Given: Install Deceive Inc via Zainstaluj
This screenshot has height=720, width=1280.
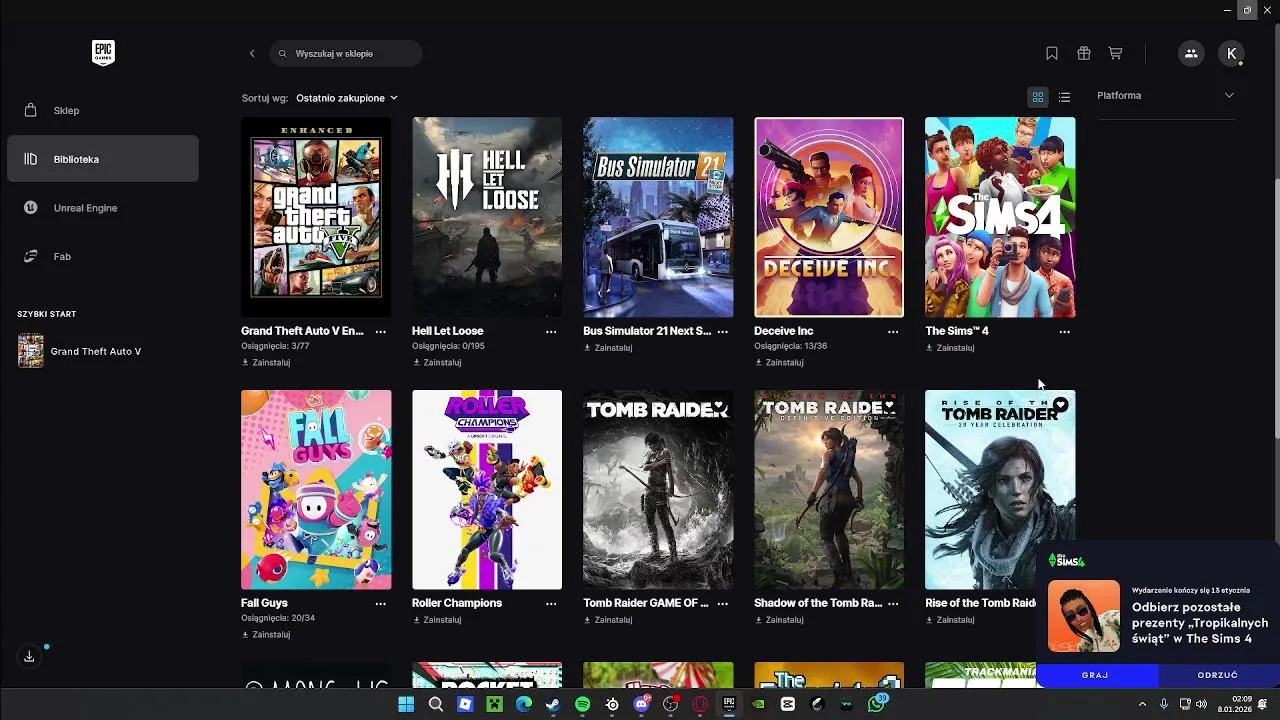Looking at the screenshot, I should pyautogui.click(x=778, y=362).
